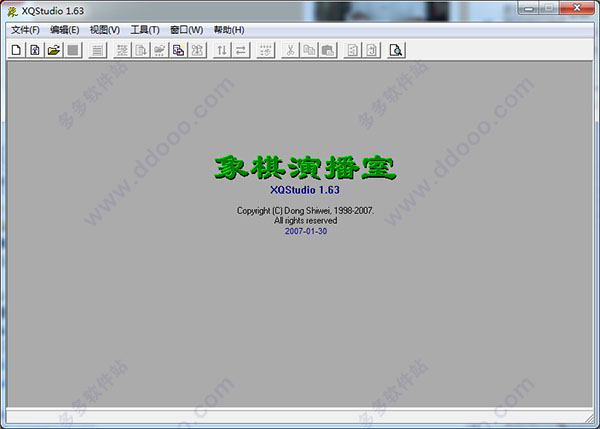Open the 窗口(W) menu
The image size is (600, 429).
(x=186, y=30)
